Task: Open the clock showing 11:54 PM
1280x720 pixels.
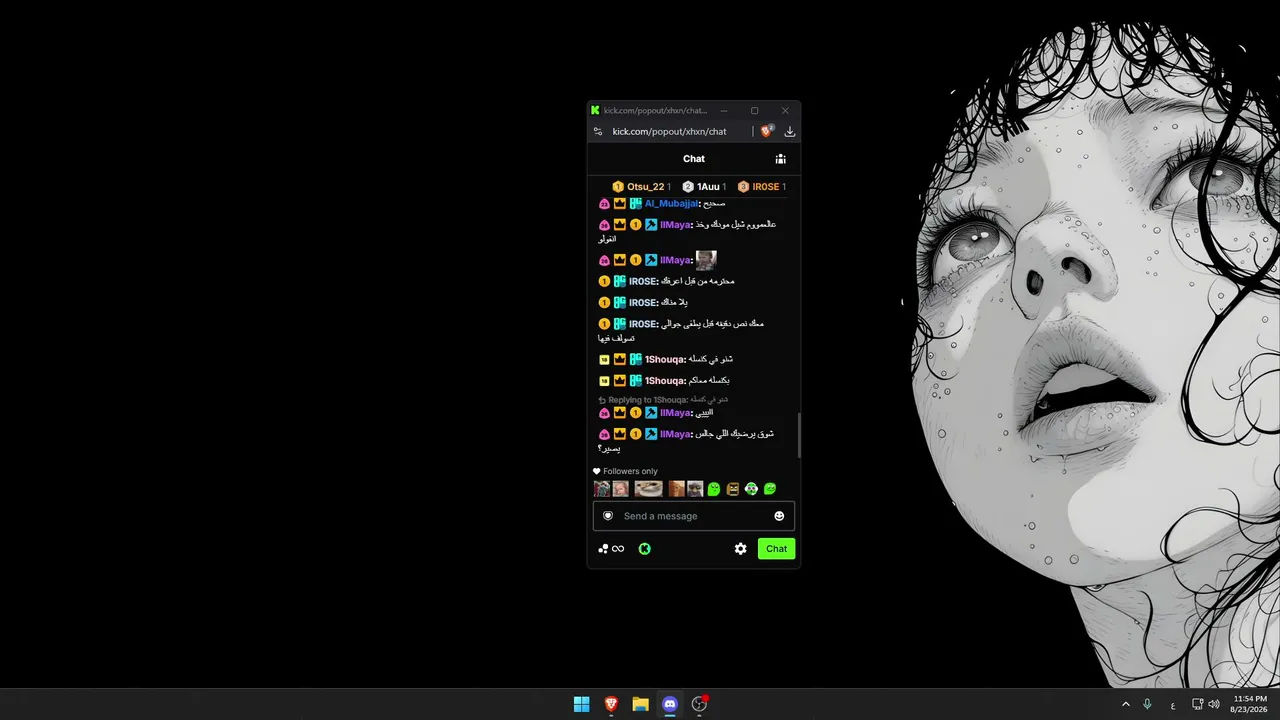Action: pyautogui.click(x=1250, y=704)
